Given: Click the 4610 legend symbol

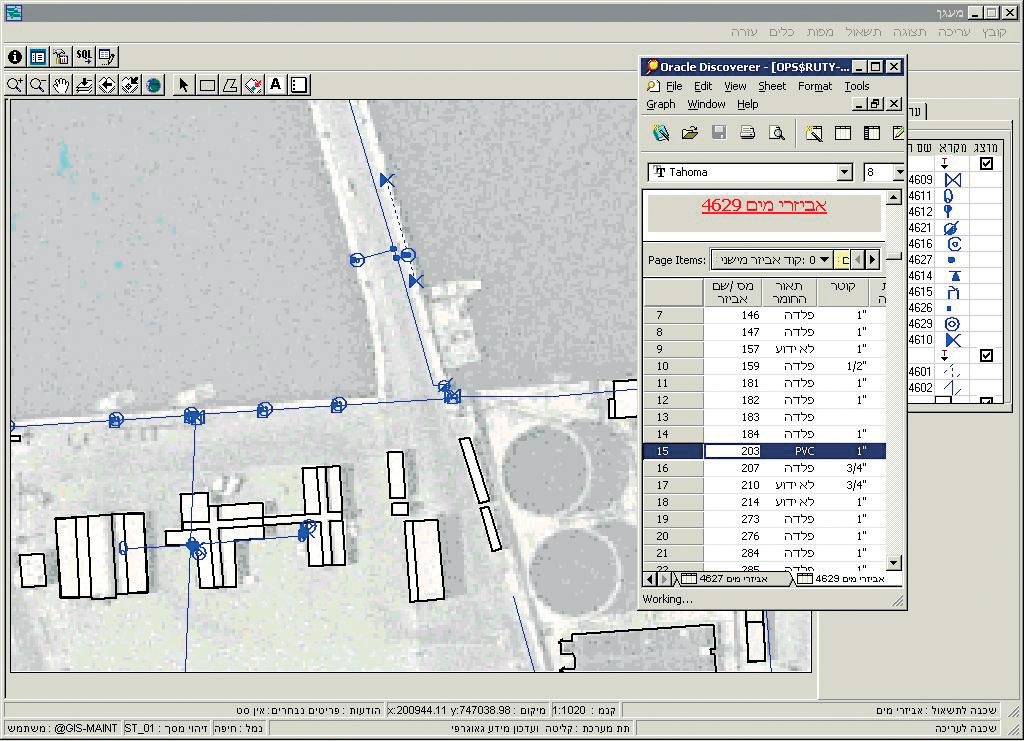Looking at the screenshot, I should coord(953,340).
